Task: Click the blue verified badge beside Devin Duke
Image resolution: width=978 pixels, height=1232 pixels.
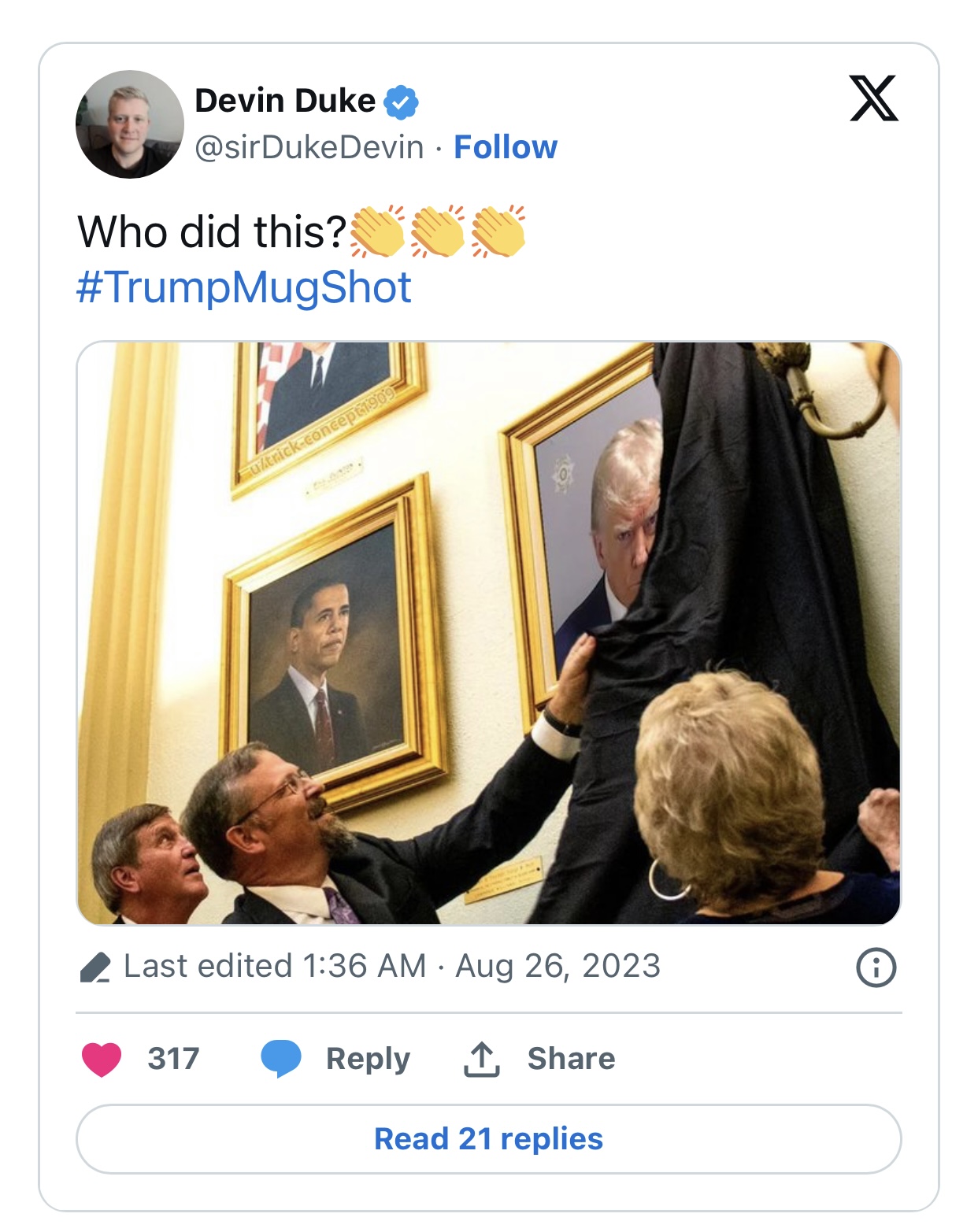Action: coord(401,102)
